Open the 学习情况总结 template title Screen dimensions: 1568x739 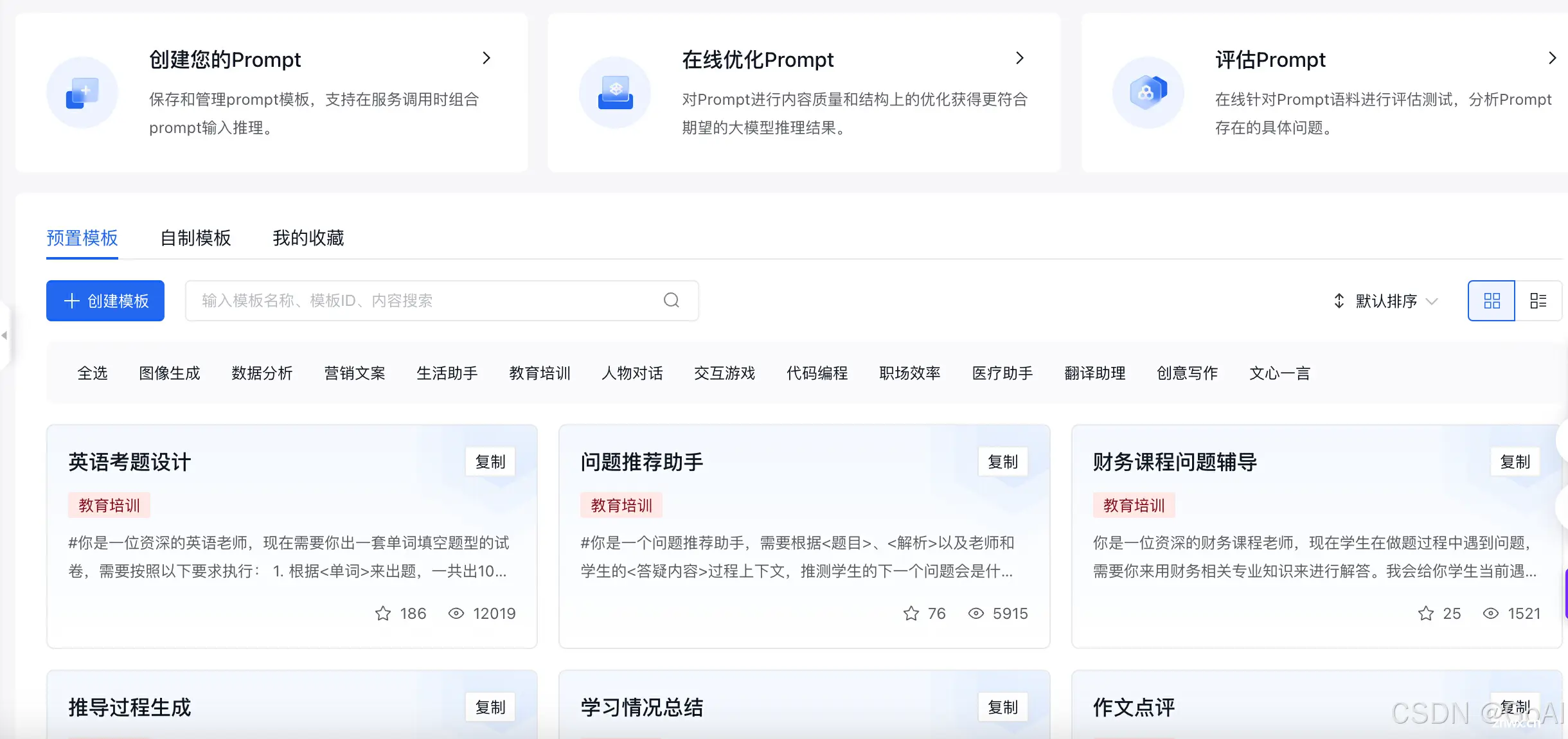(642, 708)
